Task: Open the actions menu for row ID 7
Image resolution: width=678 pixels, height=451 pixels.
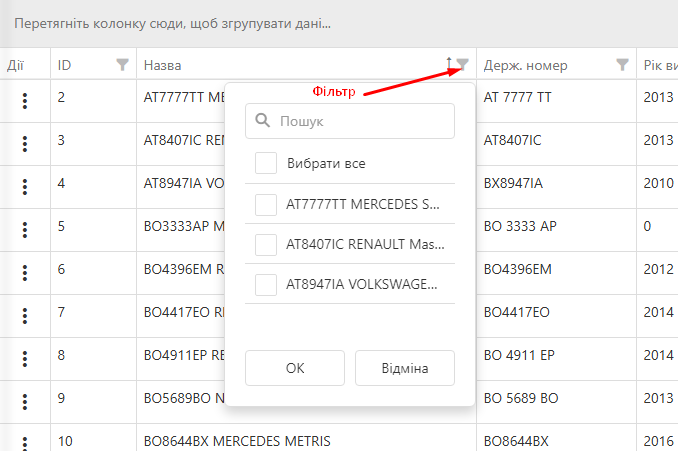Action: [x=25, y=316]
